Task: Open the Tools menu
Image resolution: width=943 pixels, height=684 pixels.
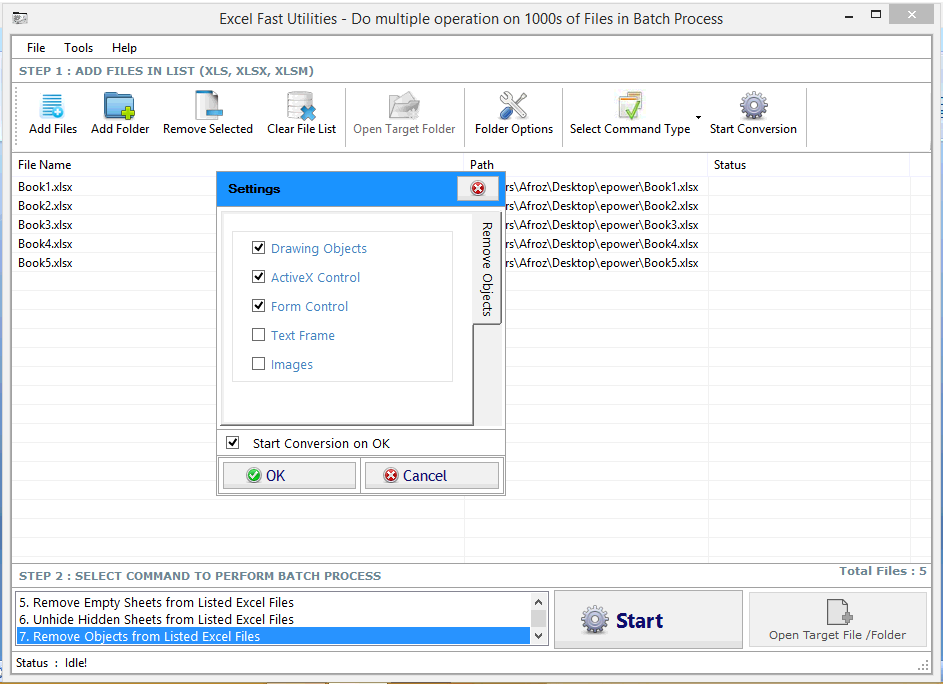Action: 78,47
